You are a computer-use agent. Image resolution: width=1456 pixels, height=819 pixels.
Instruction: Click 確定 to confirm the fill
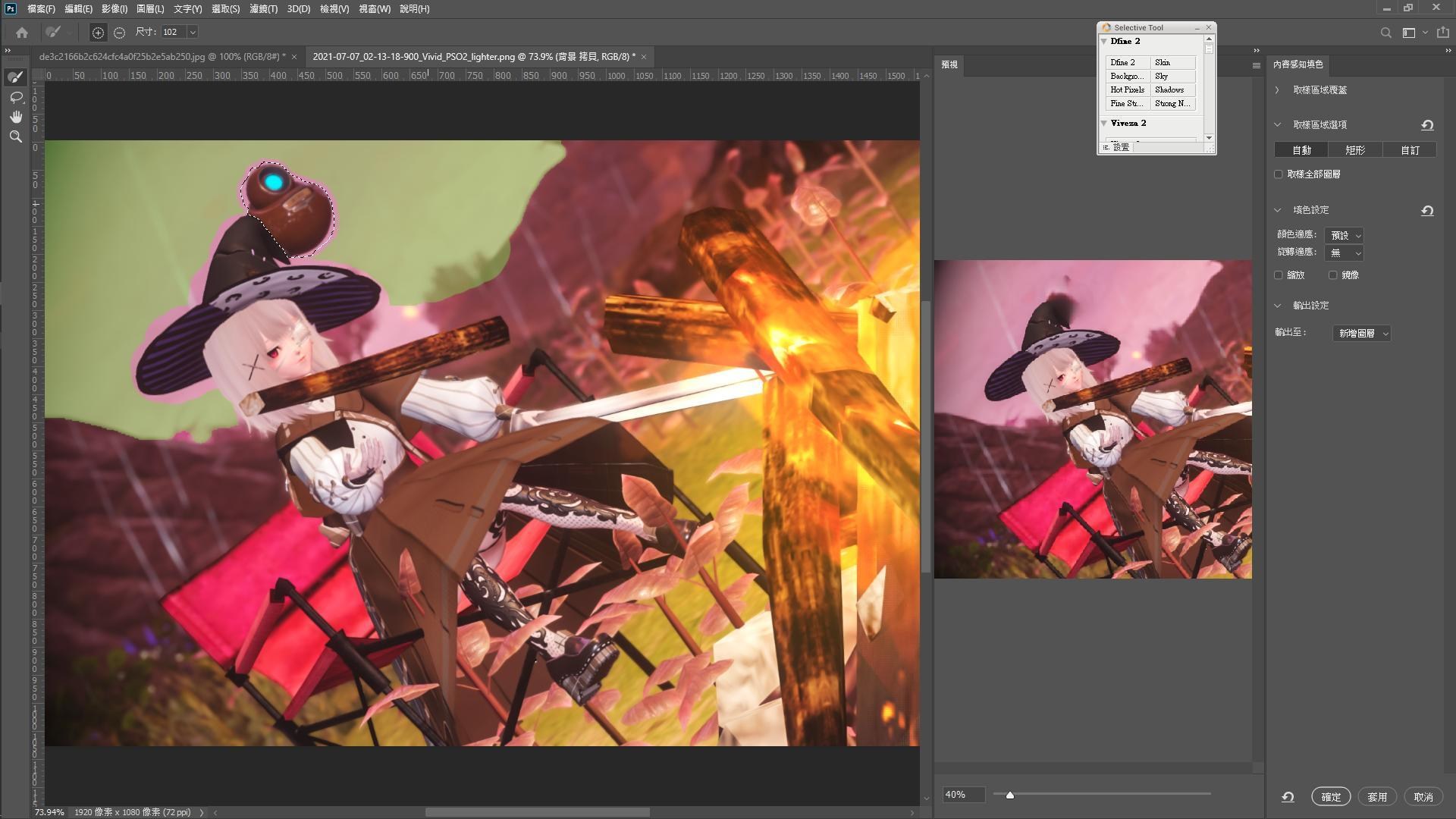click(x=1331, y=797)
